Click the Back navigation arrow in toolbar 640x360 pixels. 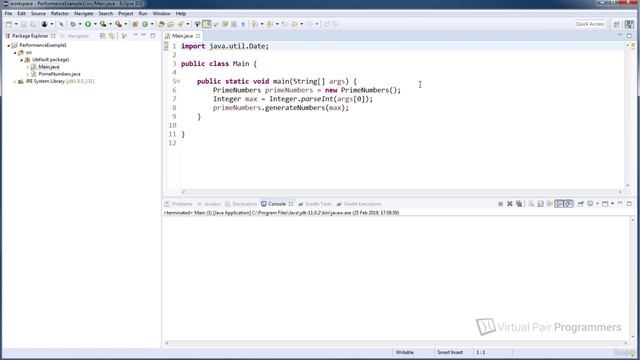click(294, 24)
